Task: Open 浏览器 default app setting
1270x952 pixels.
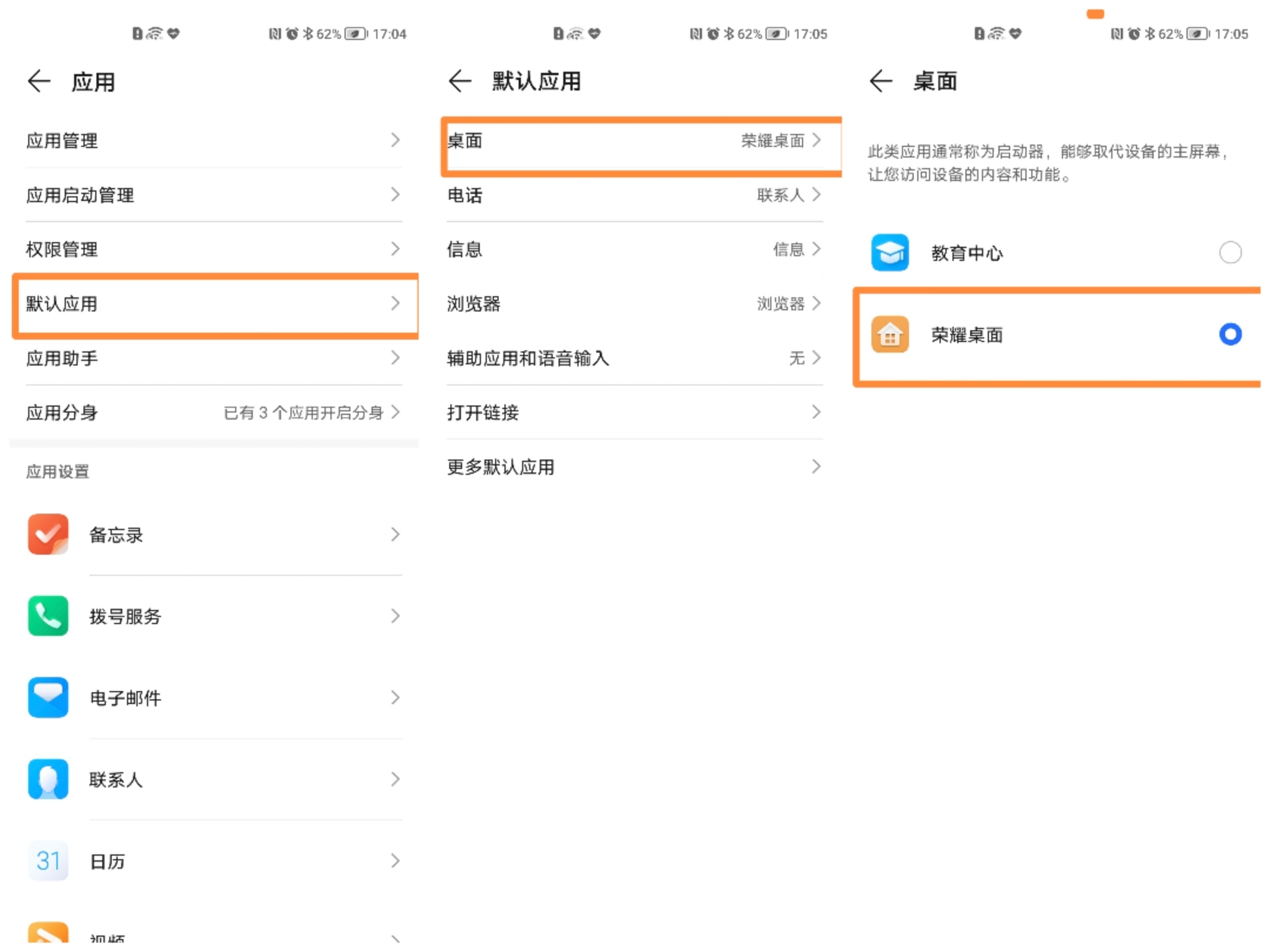Action: pos(635,303)
